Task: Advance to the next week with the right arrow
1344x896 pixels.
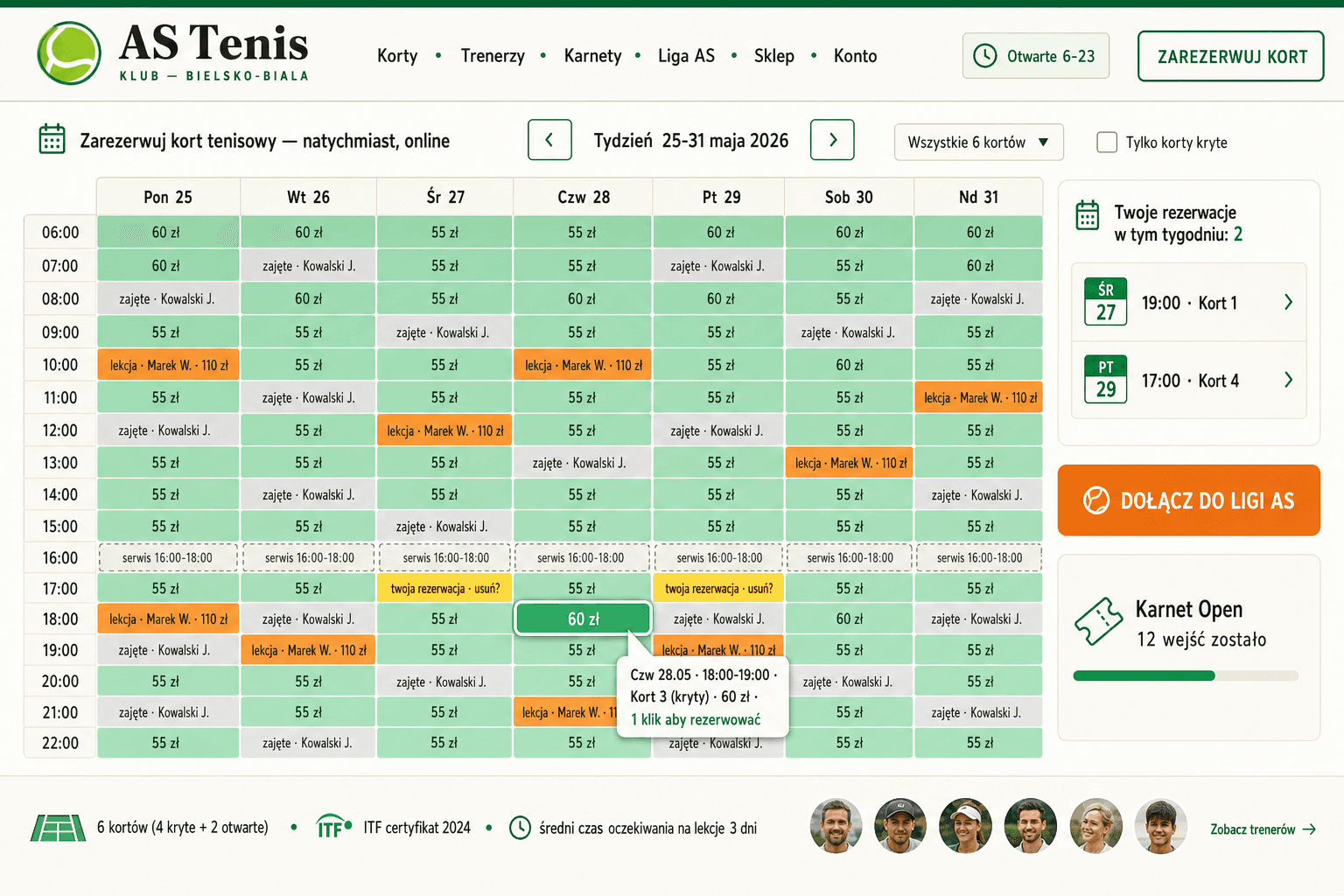Action: tap(832, 140)
